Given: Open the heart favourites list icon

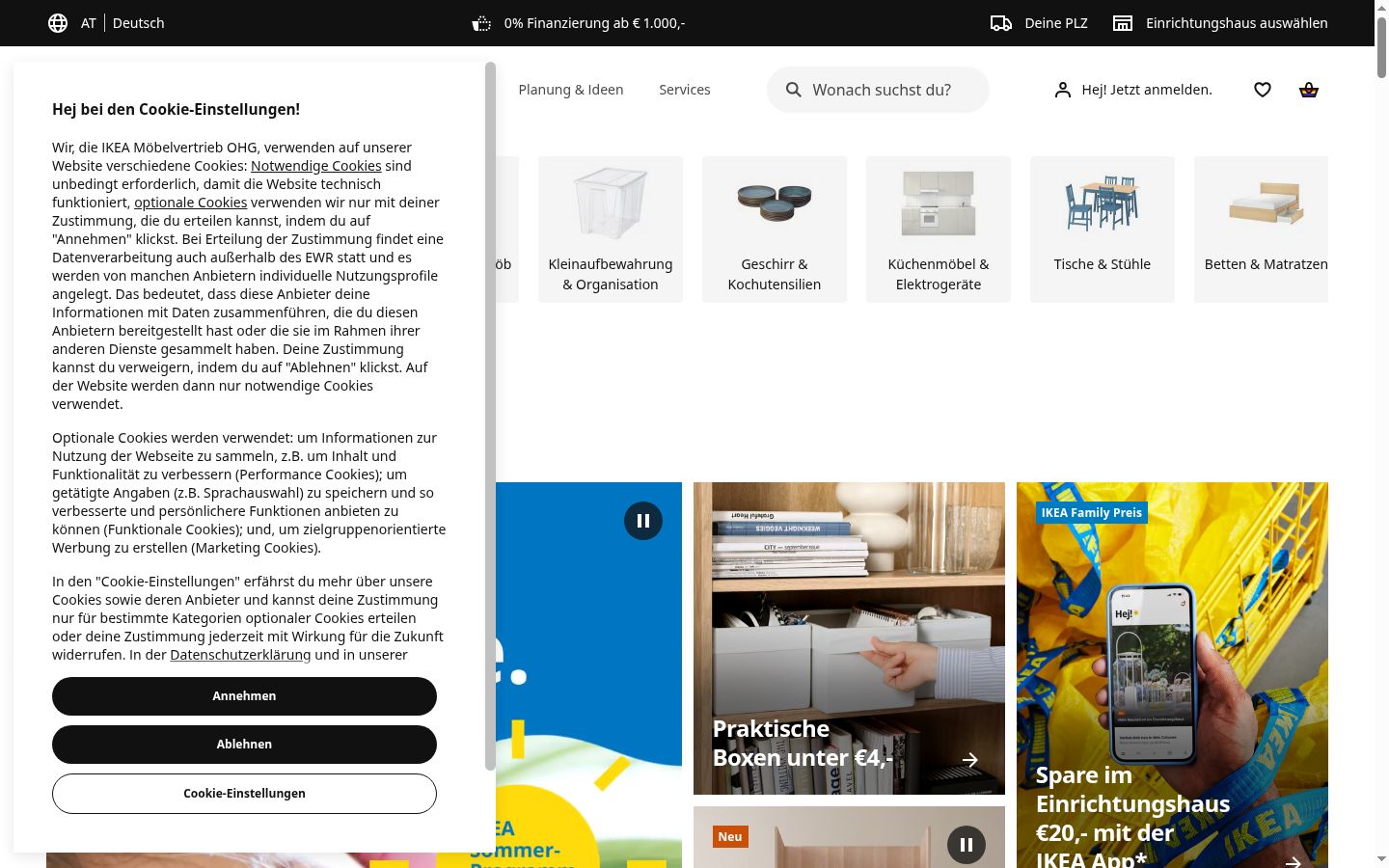Looking at the screenshot, I should 1263,90.
